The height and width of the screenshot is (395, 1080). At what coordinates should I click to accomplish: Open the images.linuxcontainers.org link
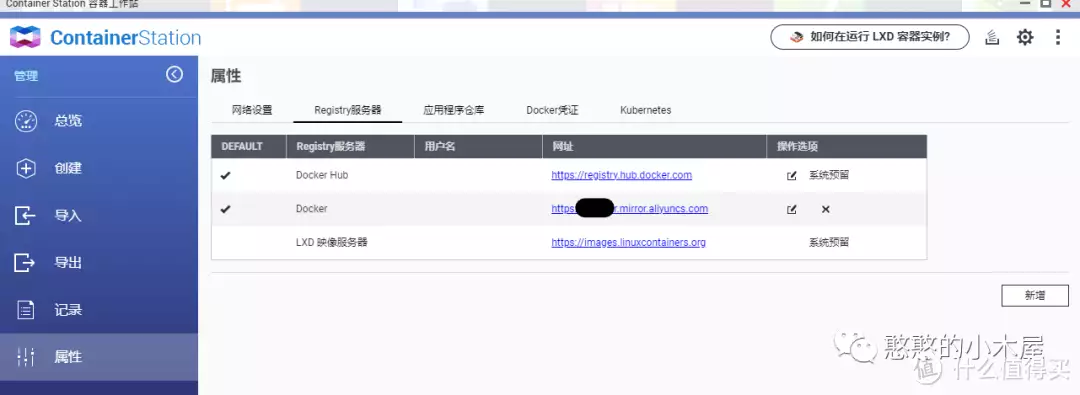tap(628, 243)
